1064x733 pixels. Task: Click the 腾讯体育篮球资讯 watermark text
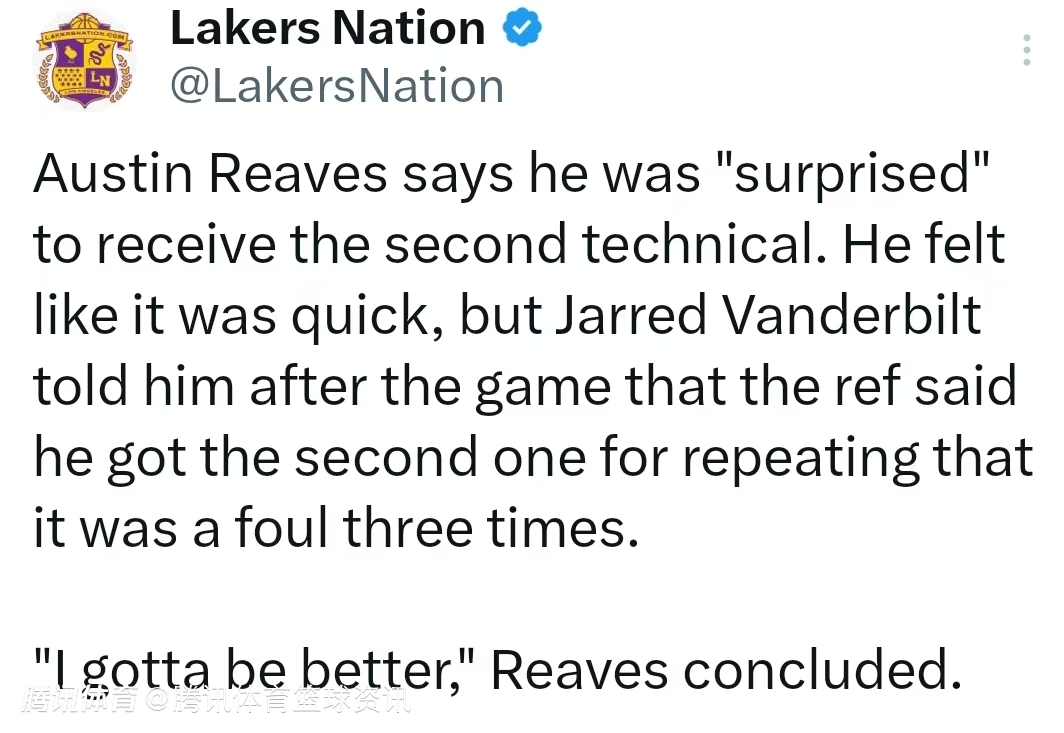(290, 700)
